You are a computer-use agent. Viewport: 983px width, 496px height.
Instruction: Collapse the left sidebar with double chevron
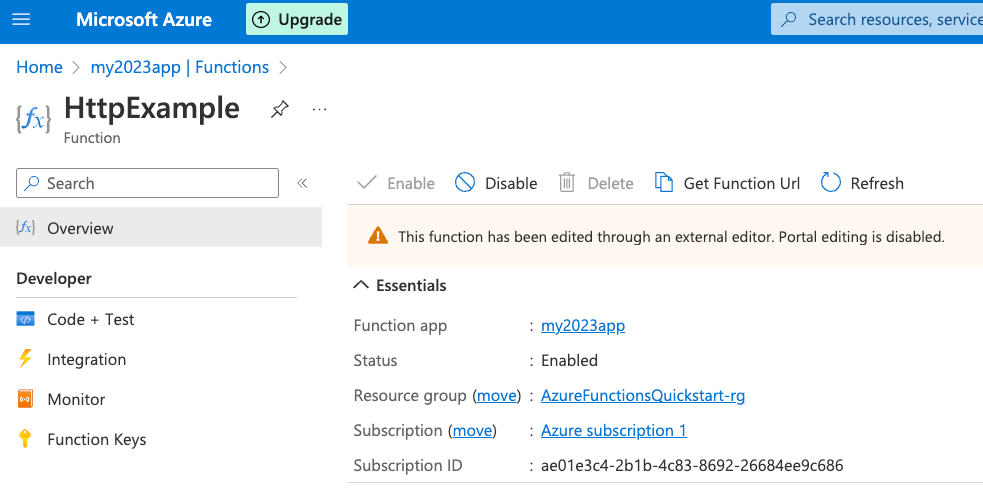[x=302, y=183]
